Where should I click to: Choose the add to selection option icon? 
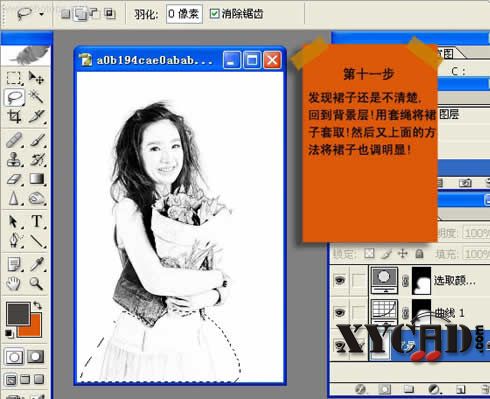(x=80, y=14)
